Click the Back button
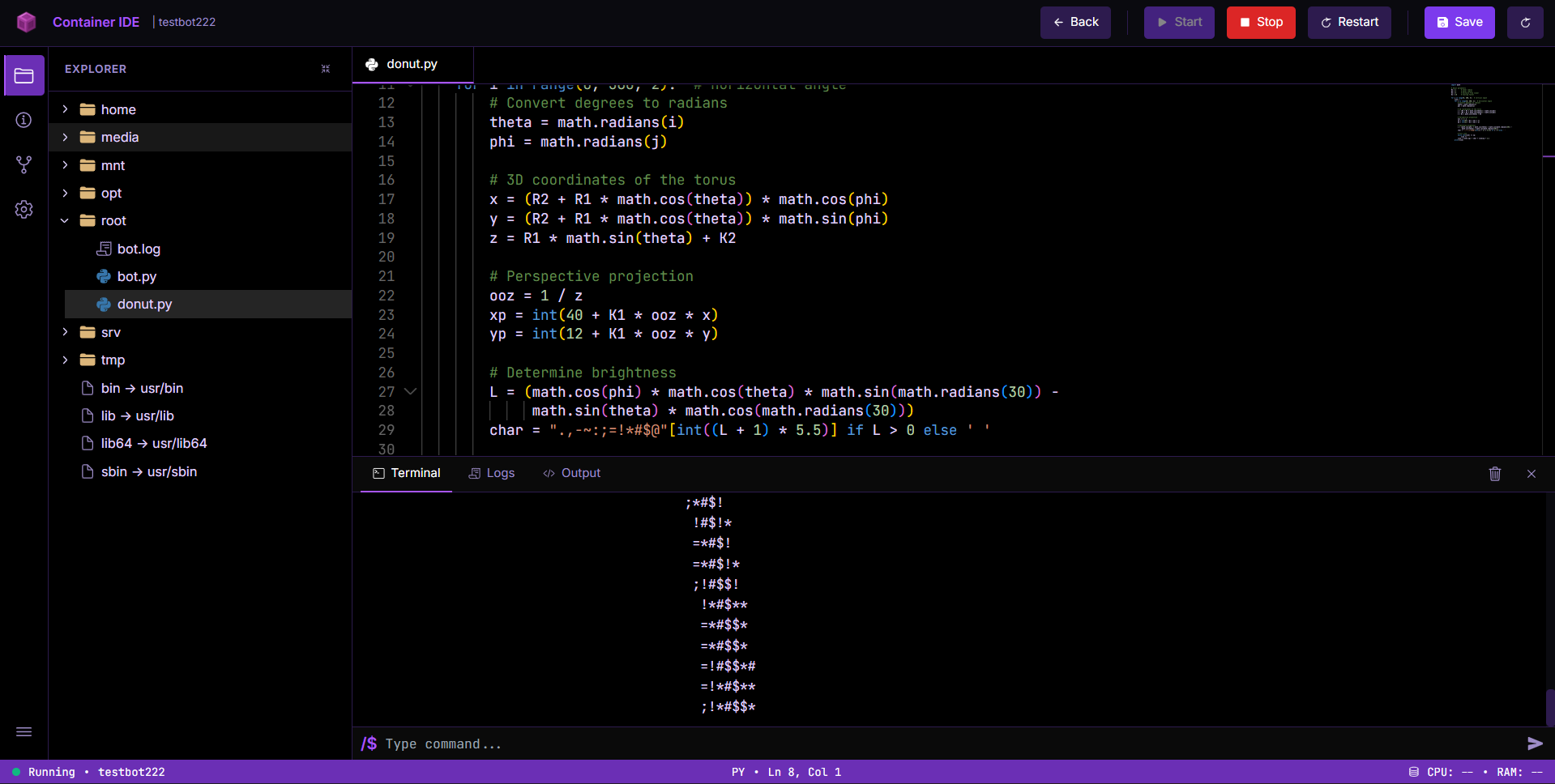 point(1075,23)
